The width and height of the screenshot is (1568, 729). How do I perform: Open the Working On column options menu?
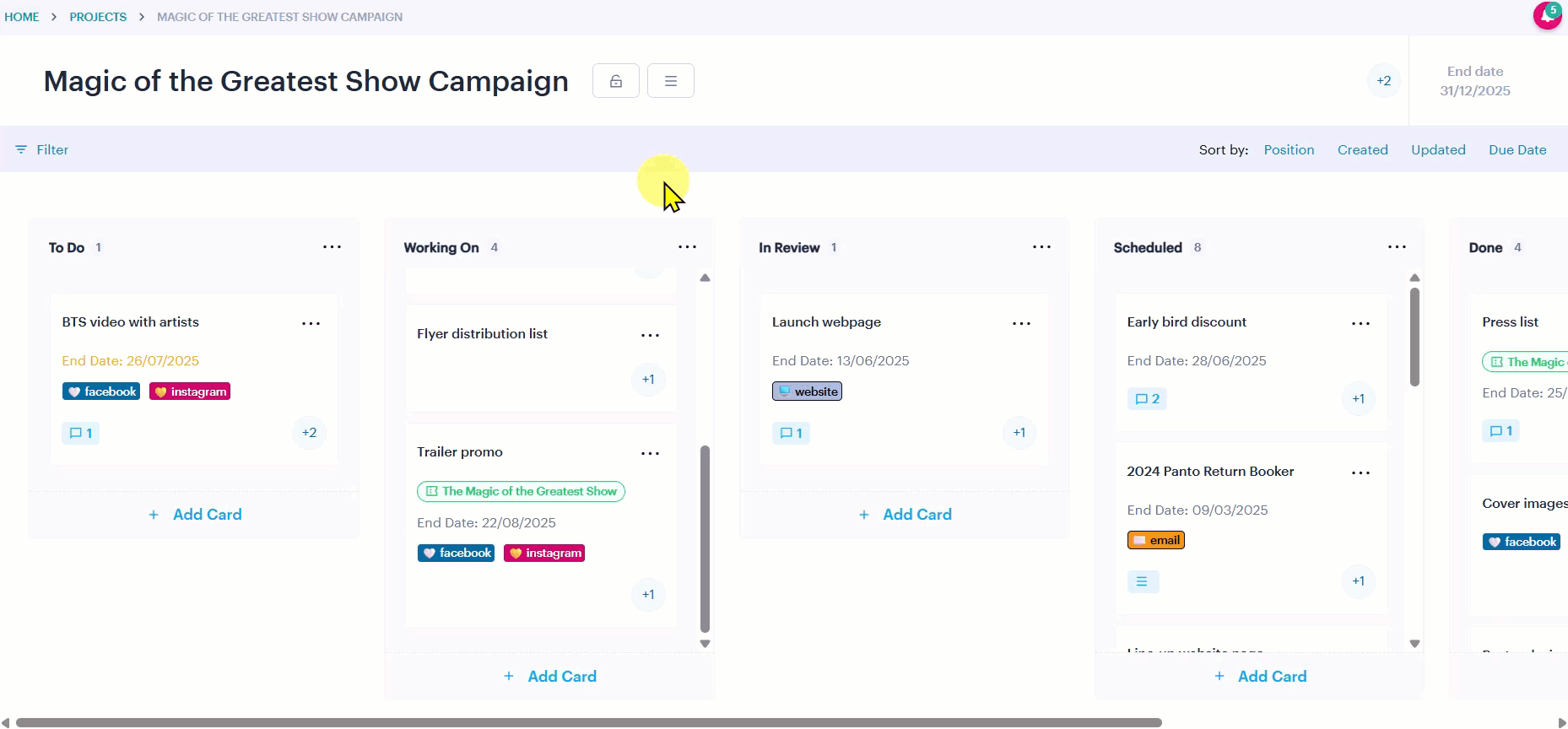(688, 247)
